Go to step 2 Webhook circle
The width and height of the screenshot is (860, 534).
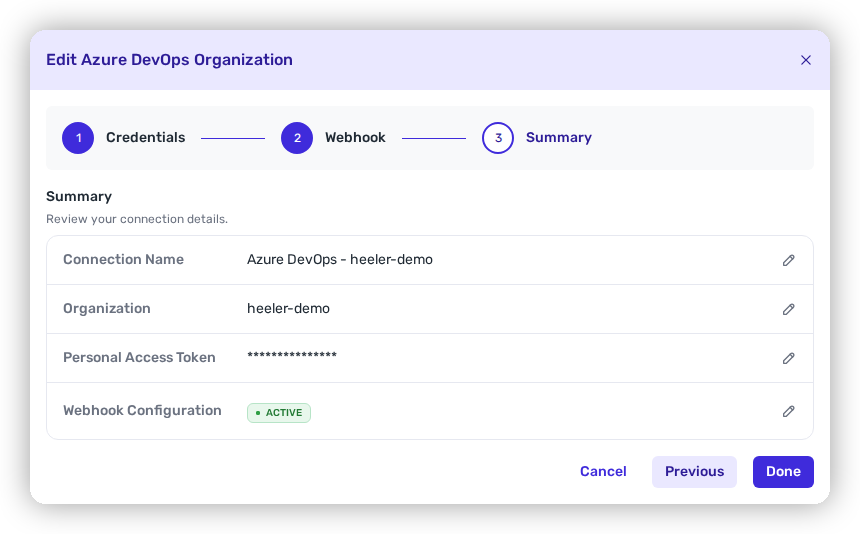tap(297, 138)
